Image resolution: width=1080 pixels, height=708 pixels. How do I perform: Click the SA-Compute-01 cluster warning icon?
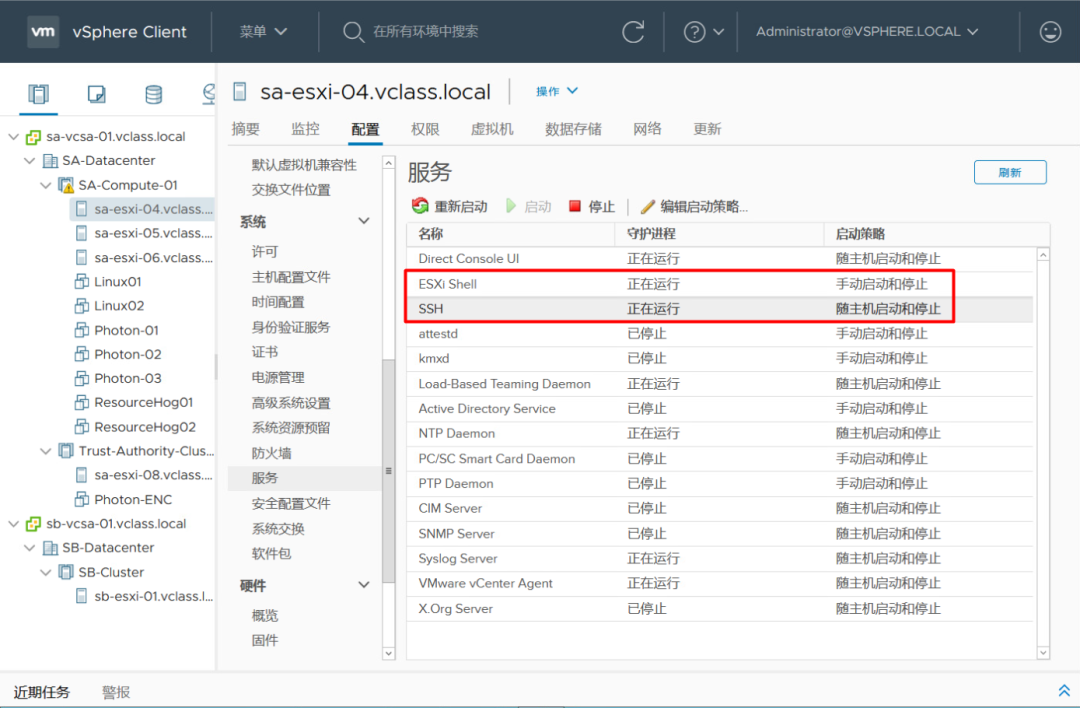coord(66,185)
